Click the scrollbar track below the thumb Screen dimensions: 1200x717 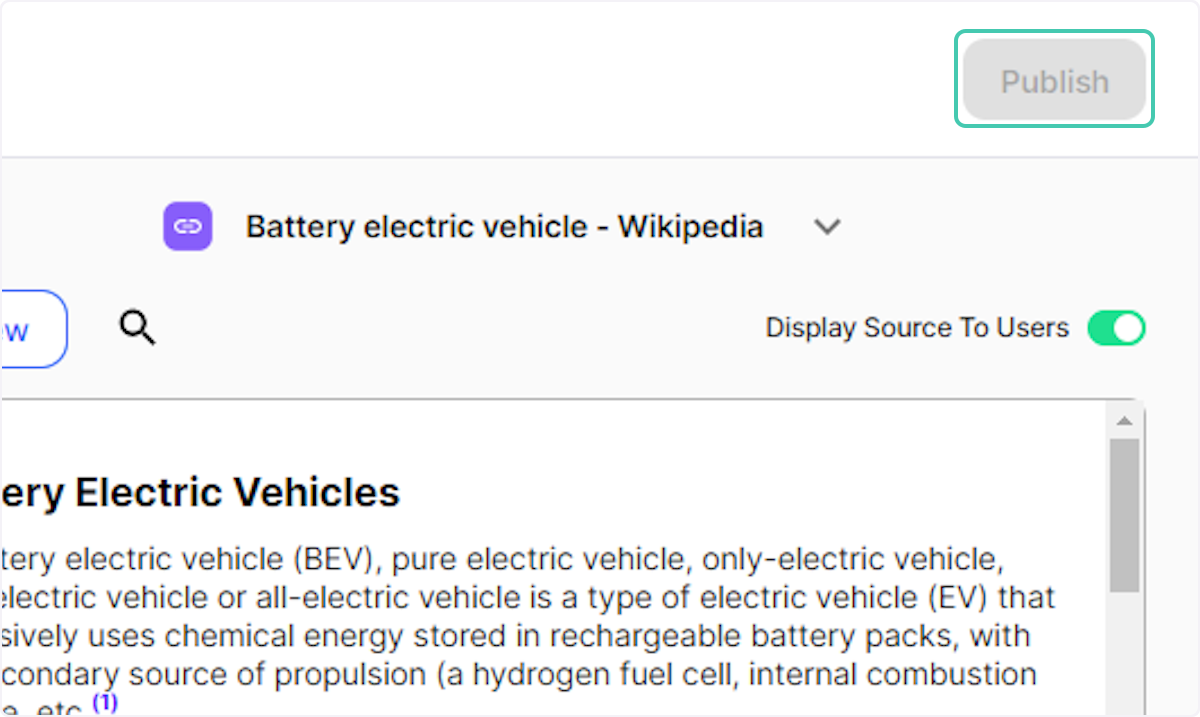[1124, 650]
